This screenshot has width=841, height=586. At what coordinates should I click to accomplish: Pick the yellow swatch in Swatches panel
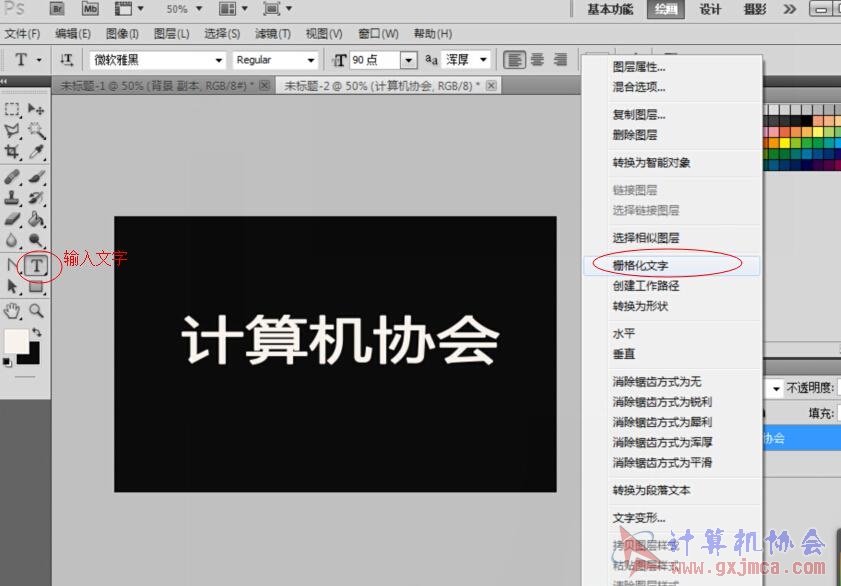click(785, 143)
